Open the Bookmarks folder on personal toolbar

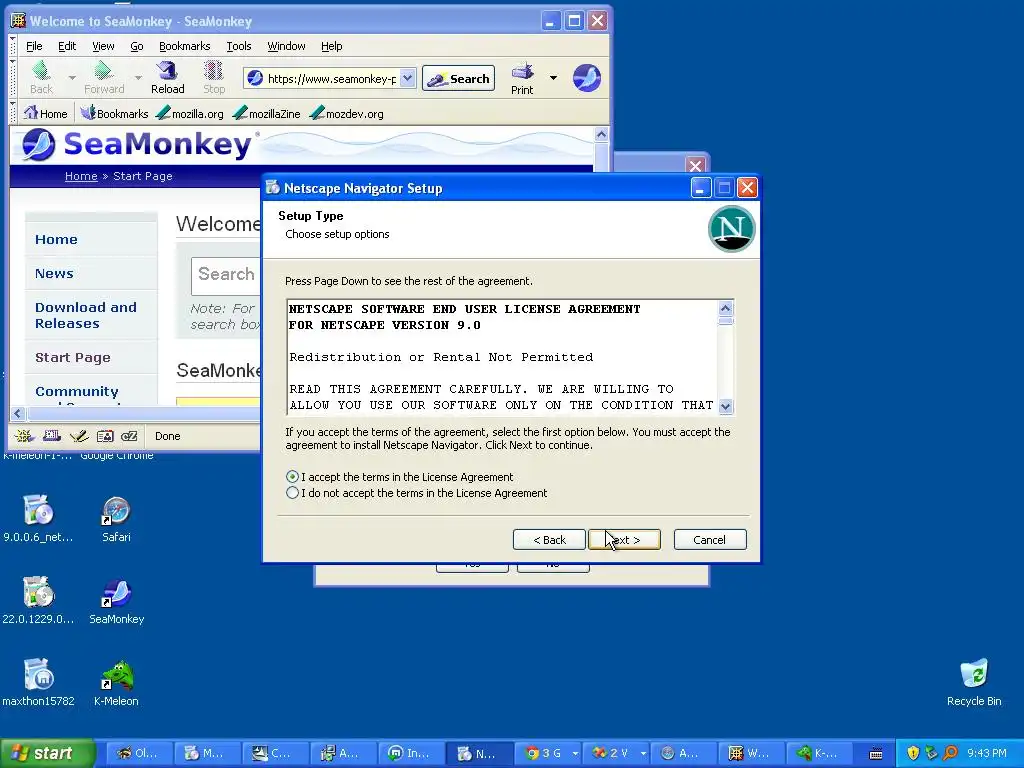pos(114,114)
